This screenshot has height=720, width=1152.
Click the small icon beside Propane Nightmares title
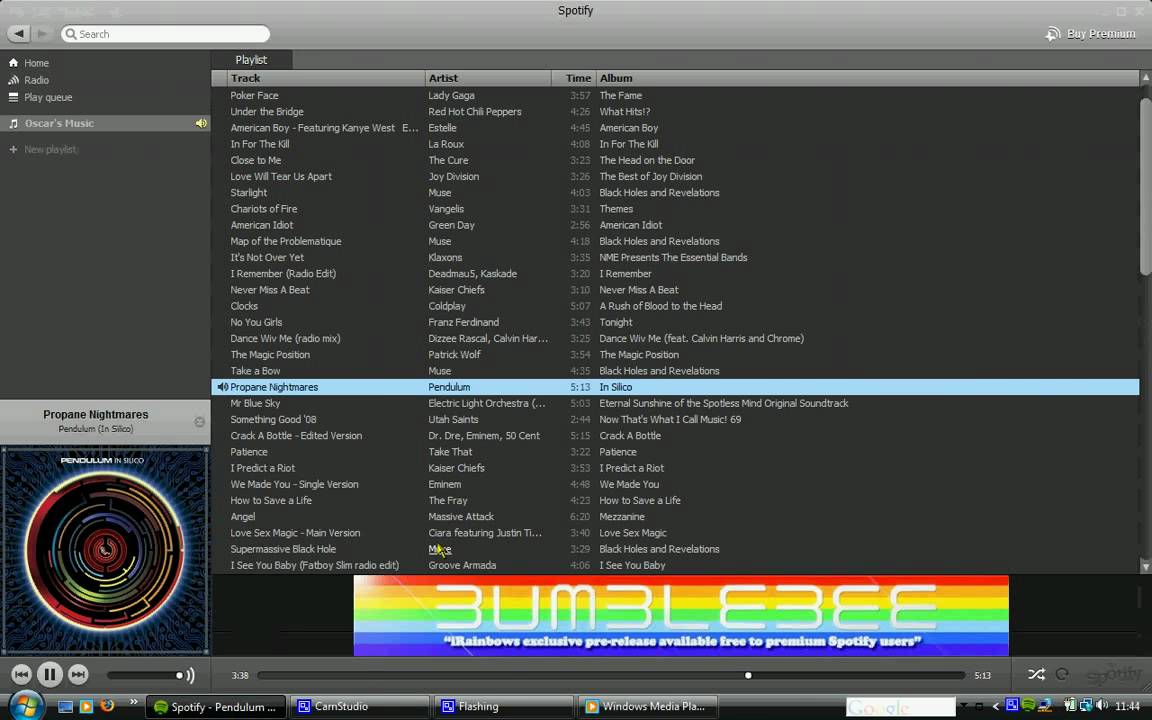[x=199, y=422]
